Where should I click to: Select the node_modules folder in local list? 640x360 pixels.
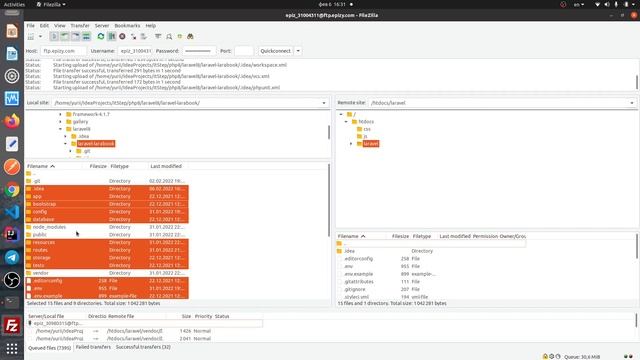point(107,227)
